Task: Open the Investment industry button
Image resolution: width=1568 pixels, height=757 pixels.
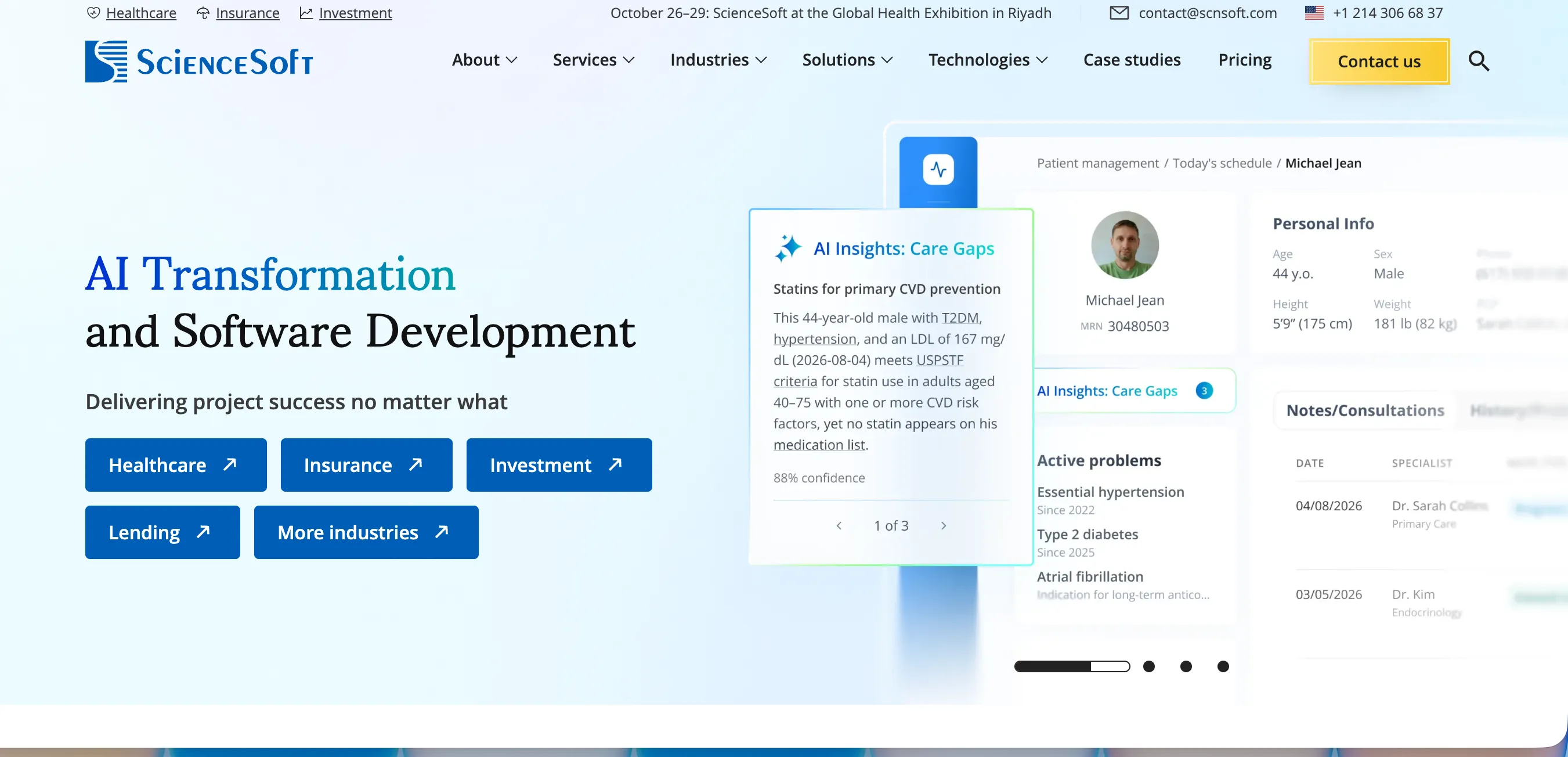Action: (x=559, y=464)
